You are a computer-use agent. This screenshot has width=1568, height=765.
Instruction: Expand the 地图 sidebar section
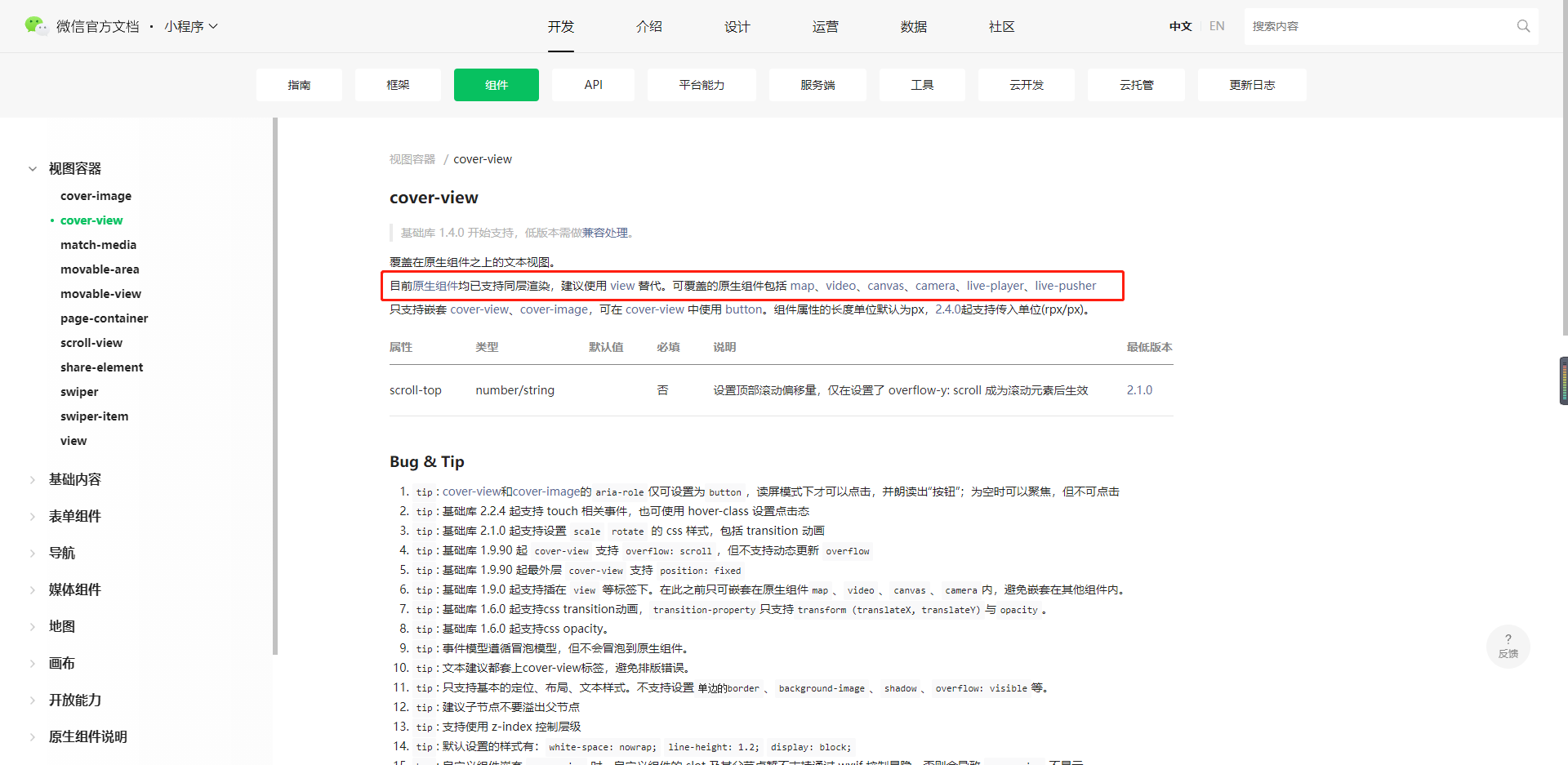click(33, 626)
